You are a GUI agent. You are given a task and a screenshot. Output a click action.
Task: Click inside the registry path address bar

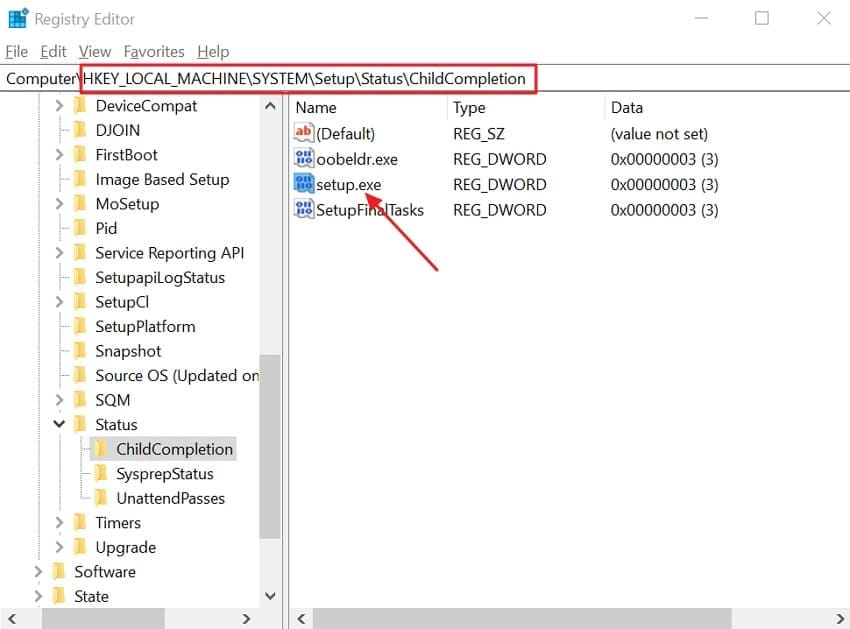[x=300, y=77]
